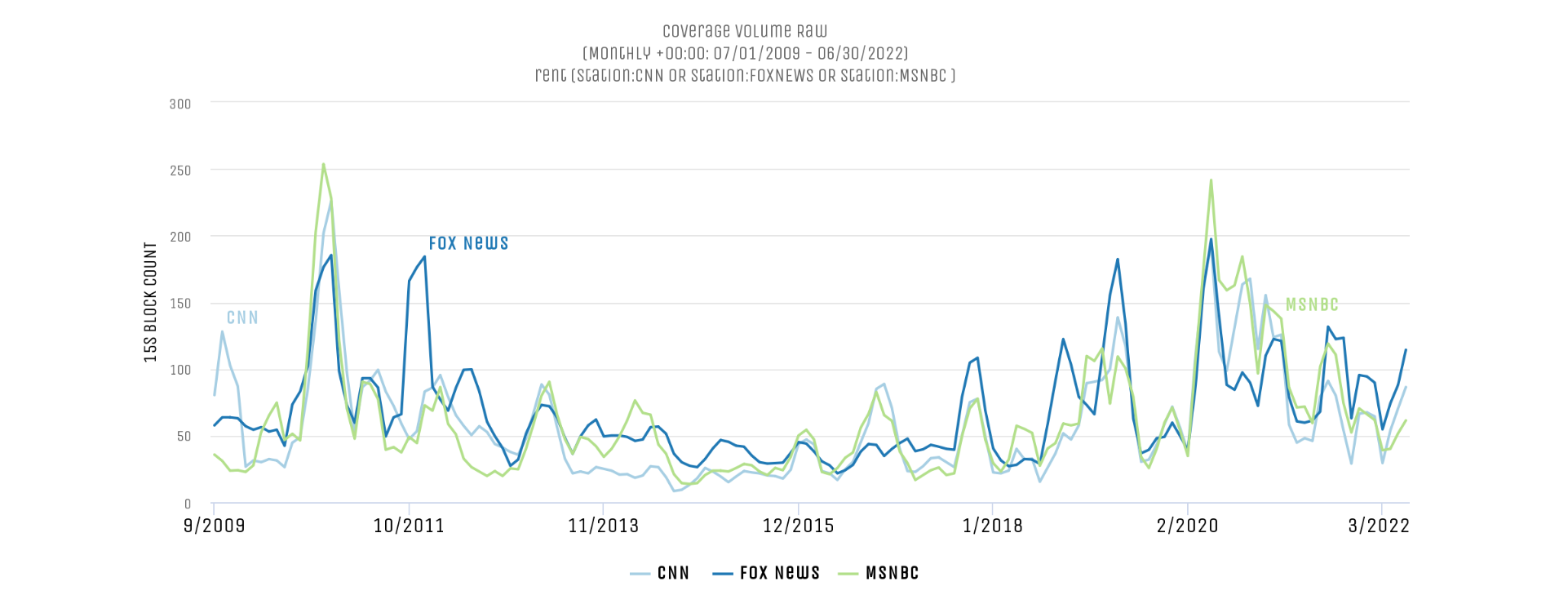Click the Coverage Volume Raw chart title
This screenshot has height=604, width=1568.
[745, 31]
